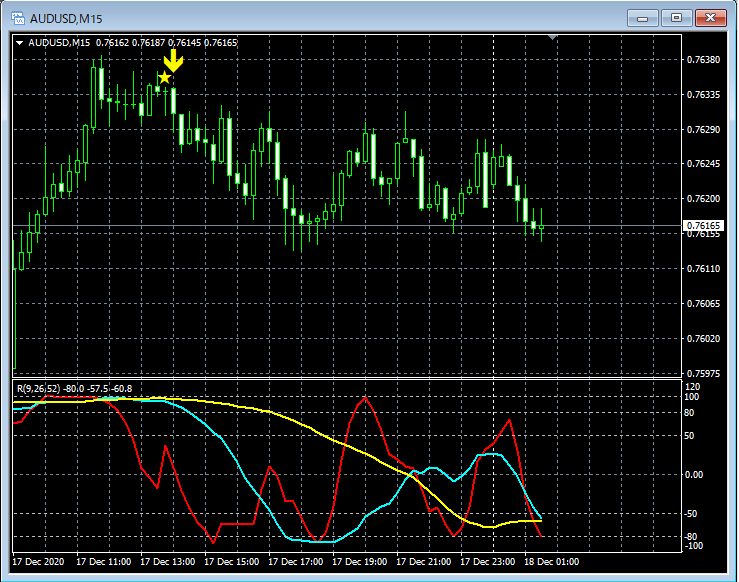
Task: Click the 0.76380 price scale label
Action: pyautogui.click(x=703, y=60)
